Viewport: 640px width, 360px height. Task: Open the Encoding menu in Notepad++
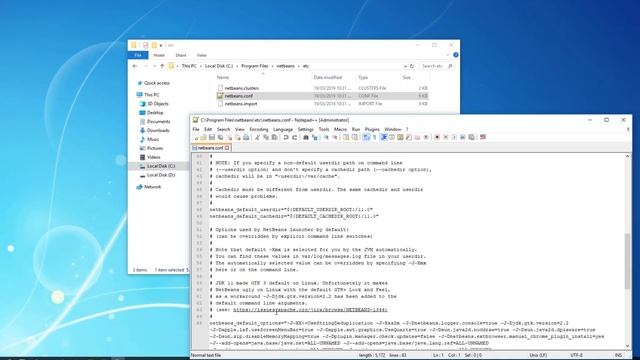click(x=259, y=129)
